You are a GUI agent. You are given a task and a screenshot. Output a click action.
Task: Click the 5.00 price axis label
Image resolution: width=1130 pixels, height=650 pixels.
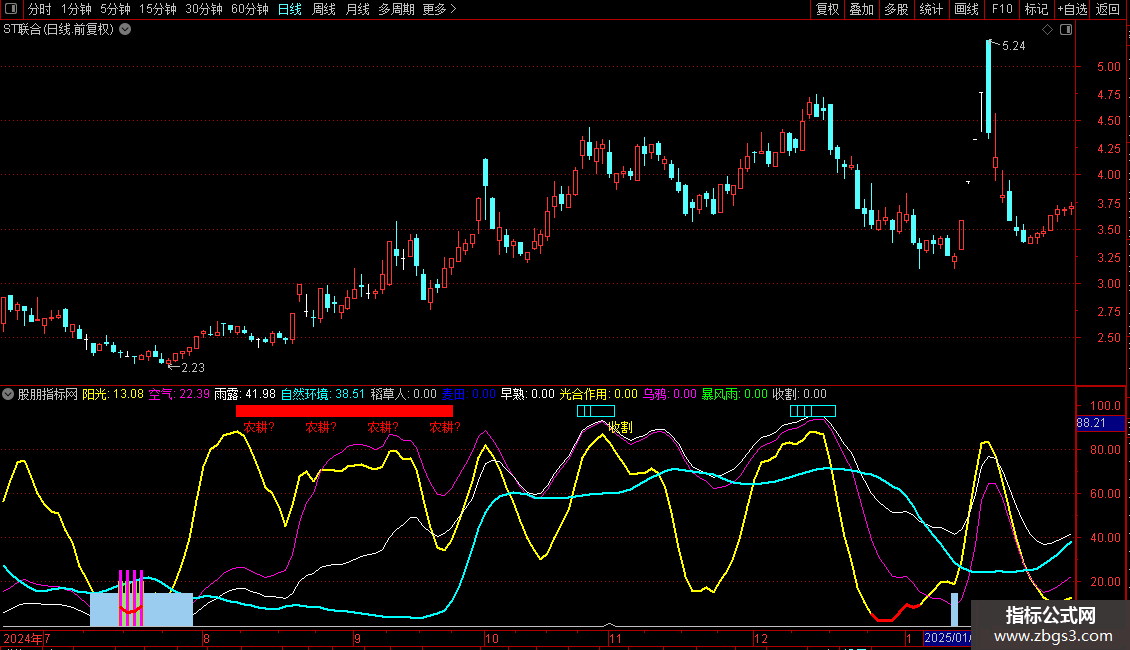[1108, 67]
